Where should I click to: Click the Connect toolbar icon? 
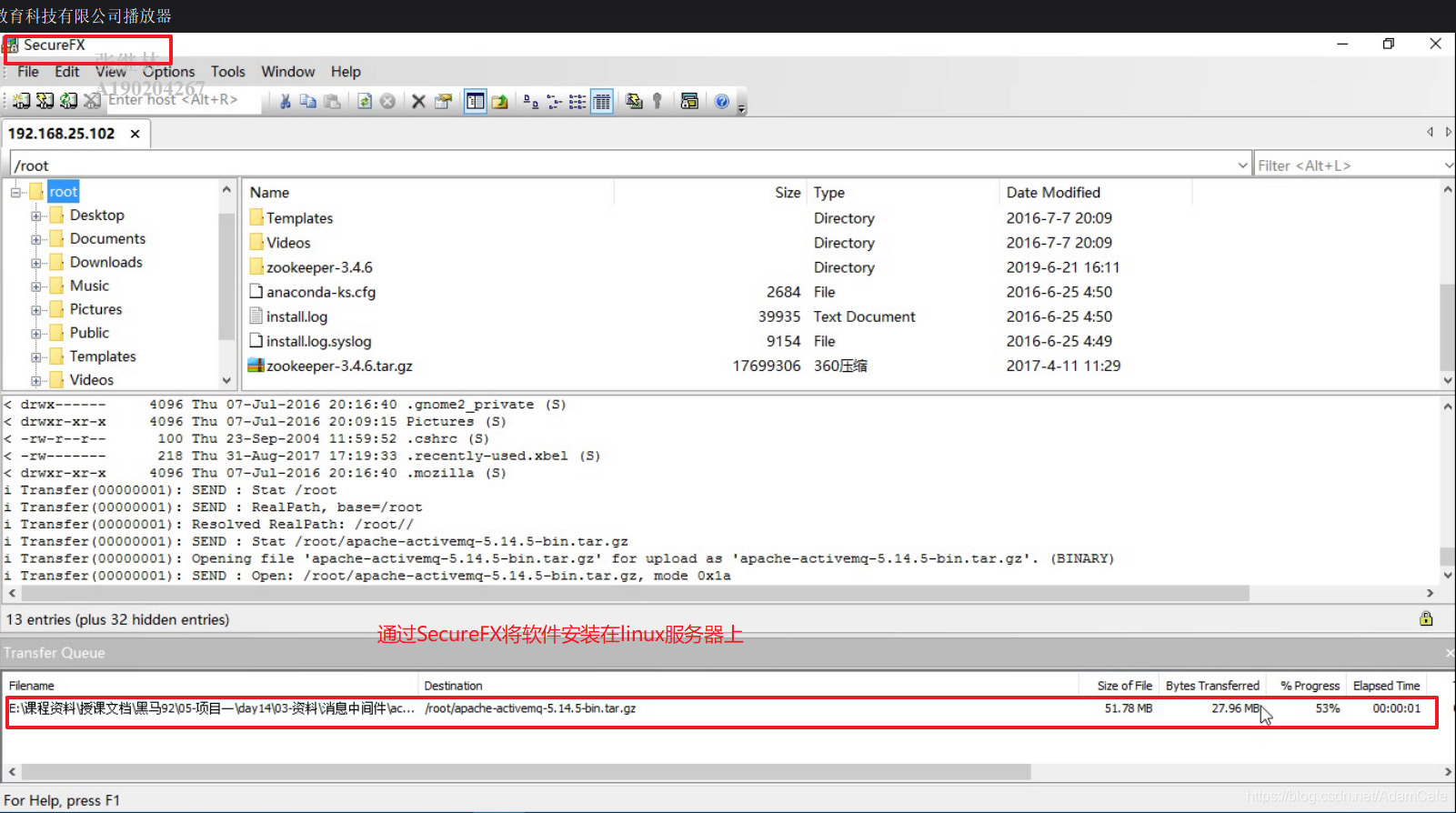[x=21, y=101]
